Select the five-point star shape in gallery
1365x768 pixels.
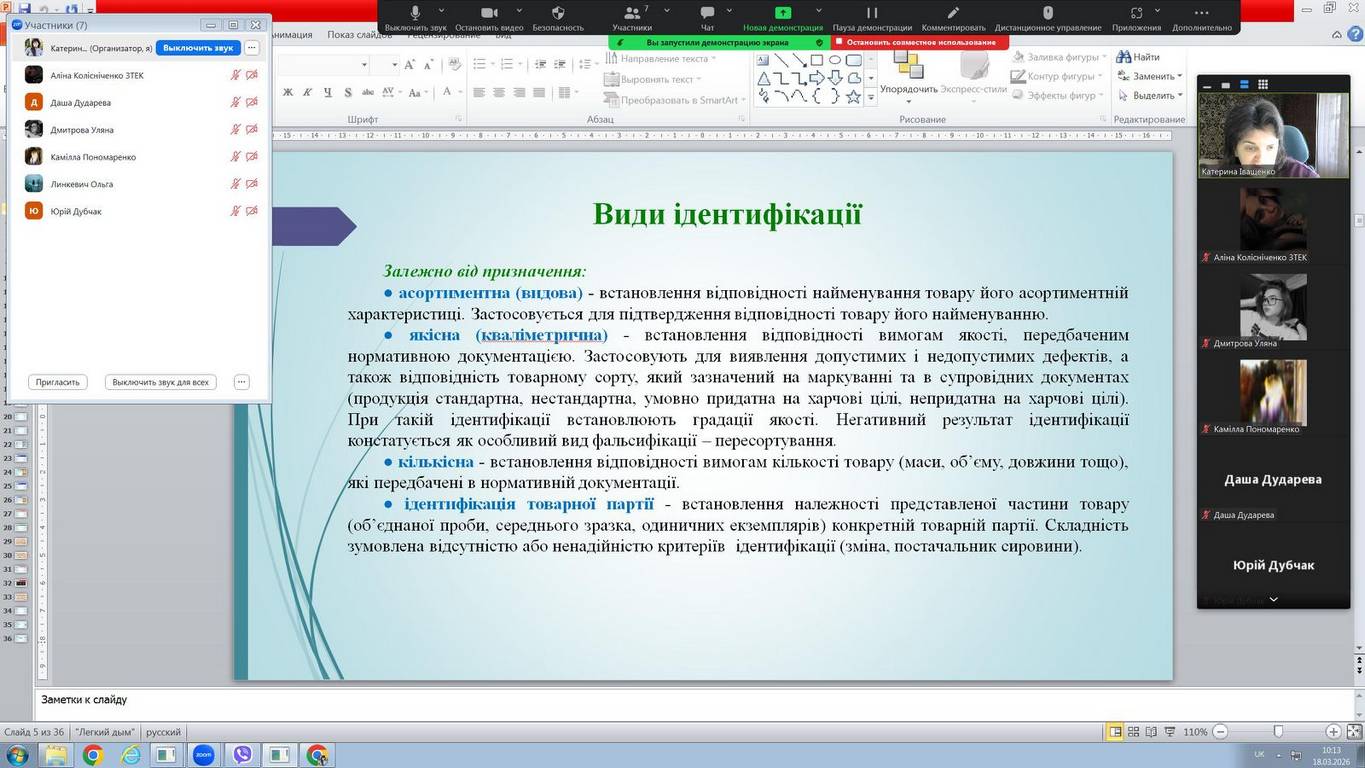(853, 97)
